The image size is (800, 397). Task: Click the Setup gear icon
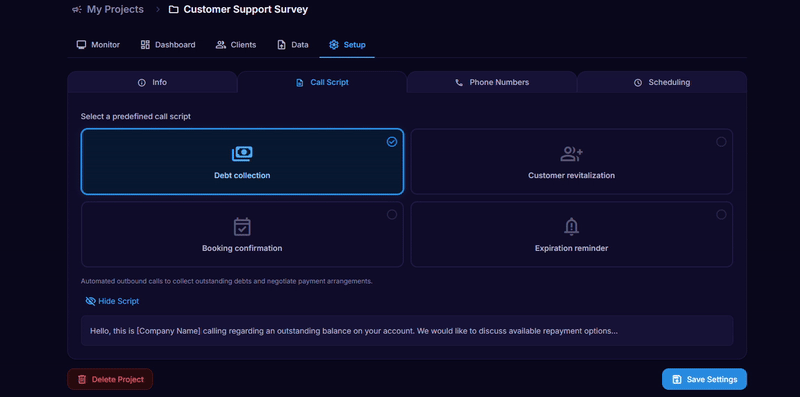334,45
